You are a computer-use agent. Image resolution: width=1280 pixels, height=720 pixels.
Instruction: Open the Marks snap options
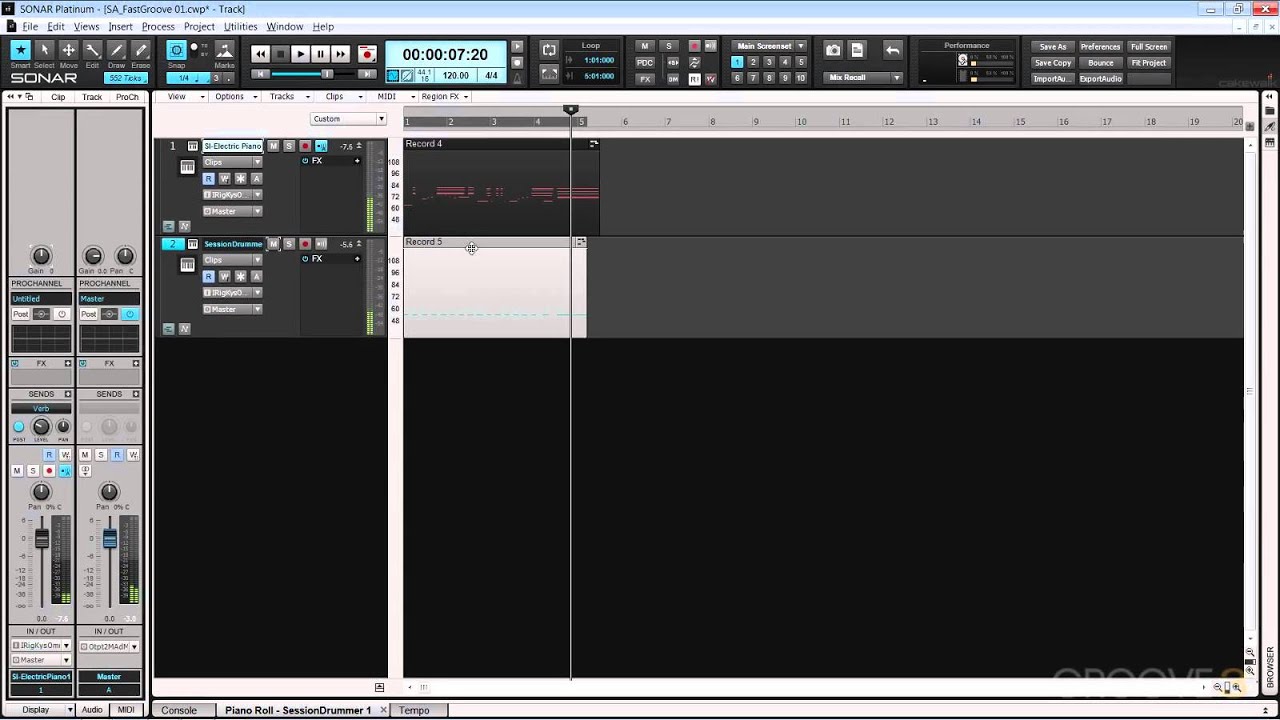point(224,50)
